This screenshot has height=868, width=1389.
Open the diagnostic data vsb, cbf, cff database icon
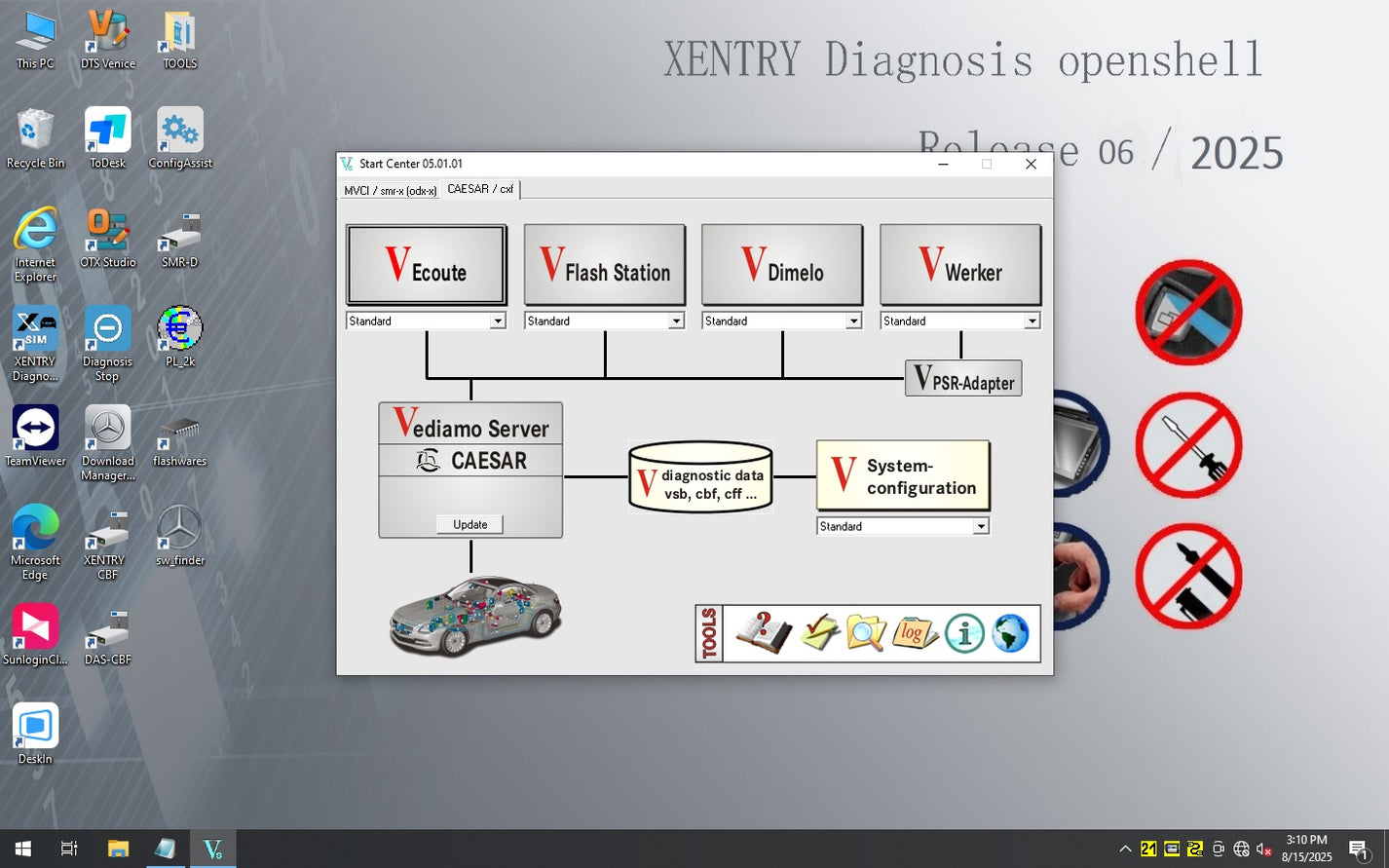pyautogui.click(x=700, y=477)
